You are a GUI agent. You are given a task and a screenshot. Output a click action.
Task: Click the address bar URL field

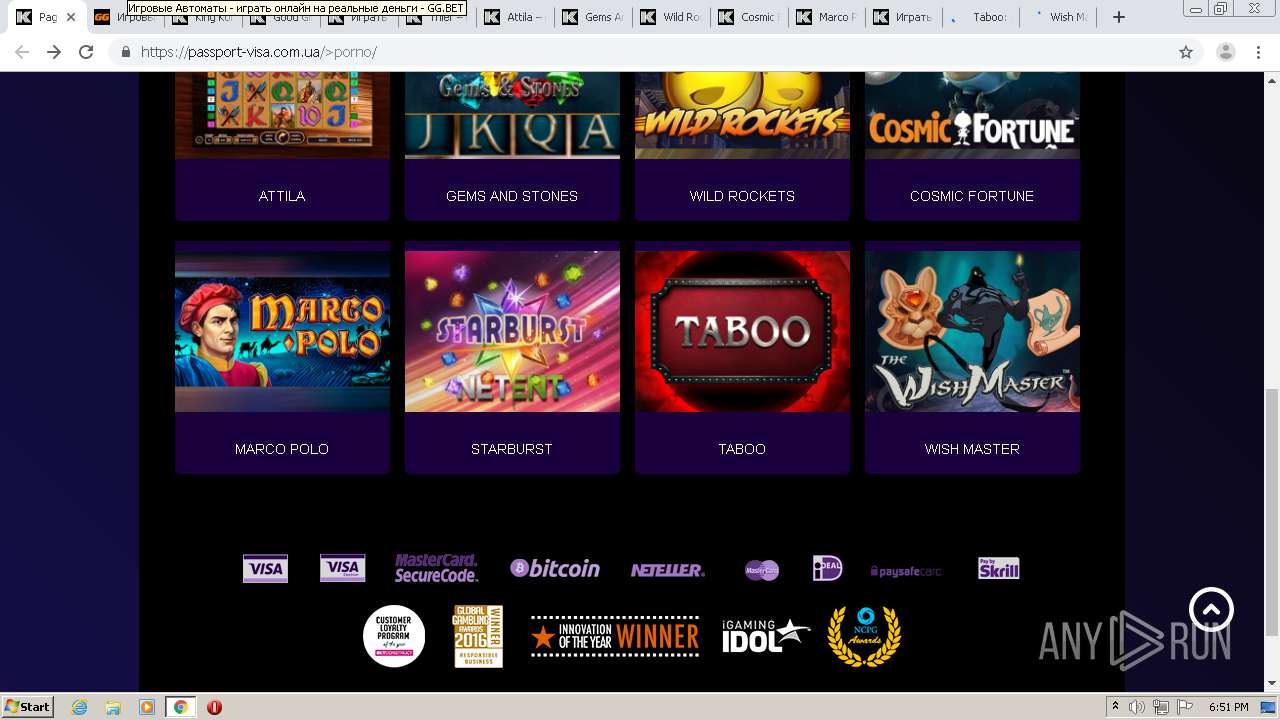pyautogui.click(x=640, y=52)
